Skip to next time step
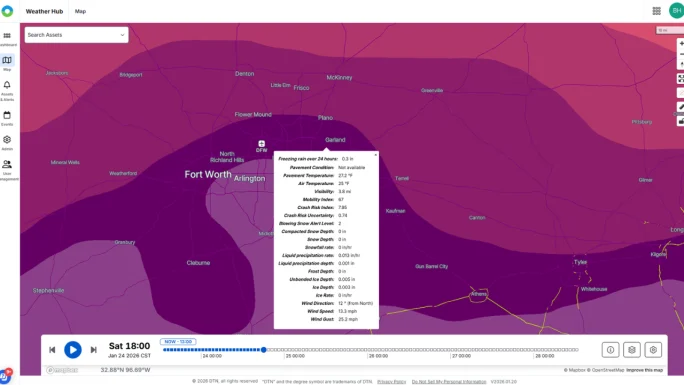684x385 pixels. pos(93,350)
